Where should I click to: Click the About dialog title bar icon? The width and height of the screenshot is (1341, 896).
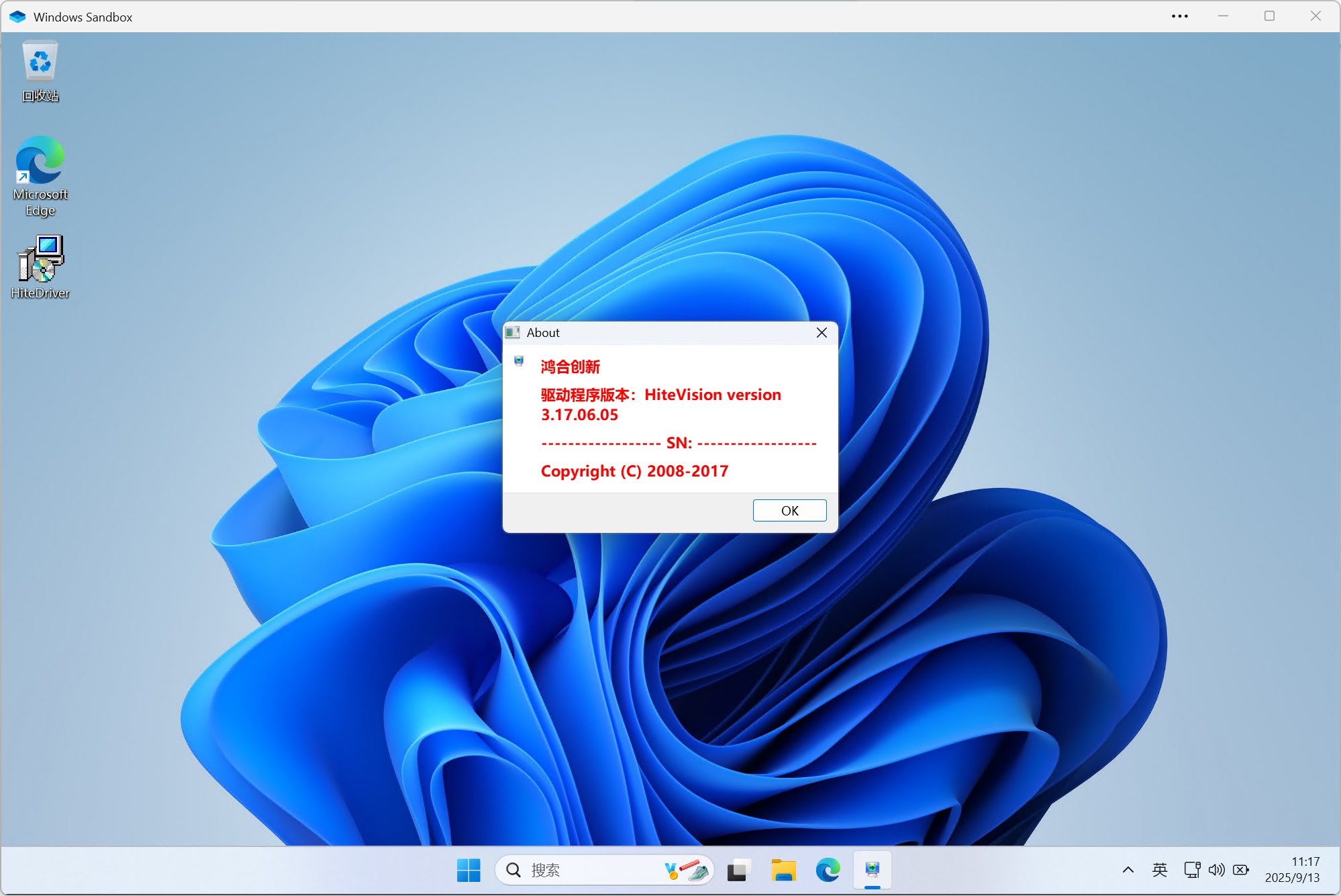[x=513, y=333]
